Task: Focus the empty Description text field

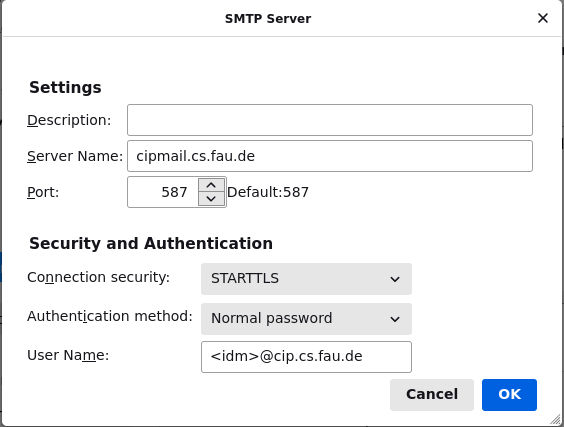Action: pos(330,120)
